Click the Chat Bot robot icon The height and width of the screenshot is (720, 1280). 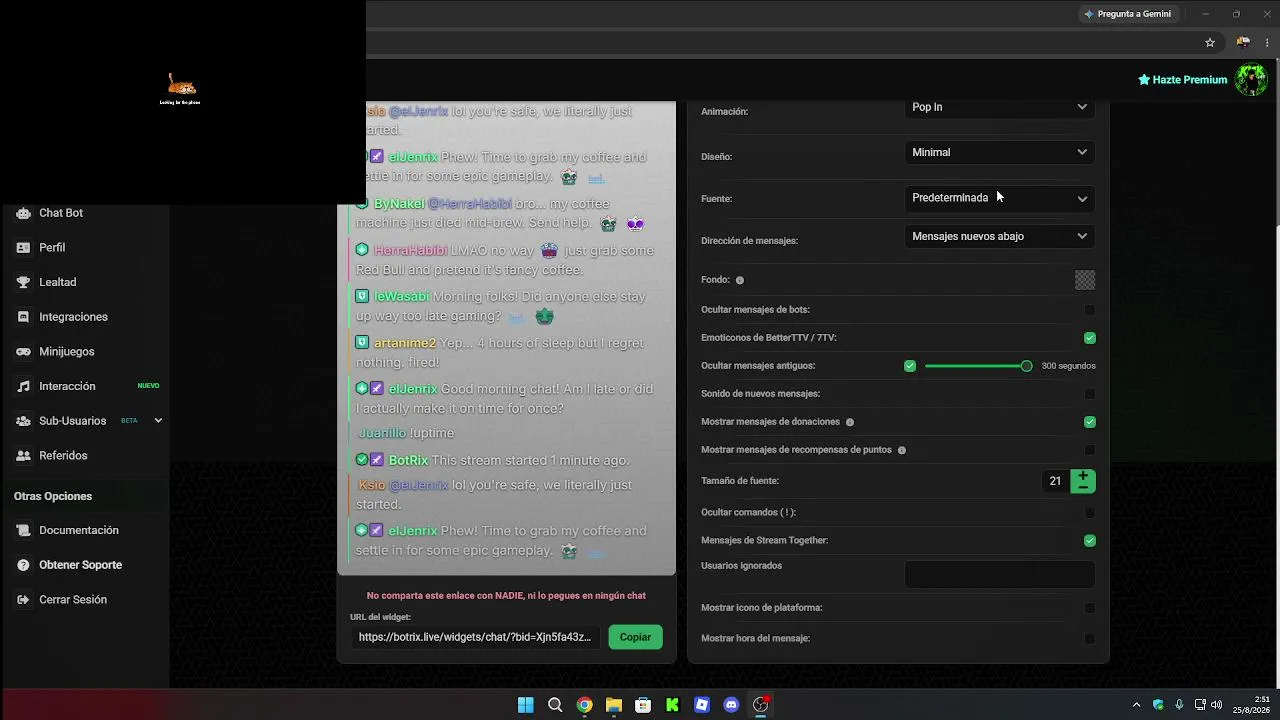pos(23,213)
